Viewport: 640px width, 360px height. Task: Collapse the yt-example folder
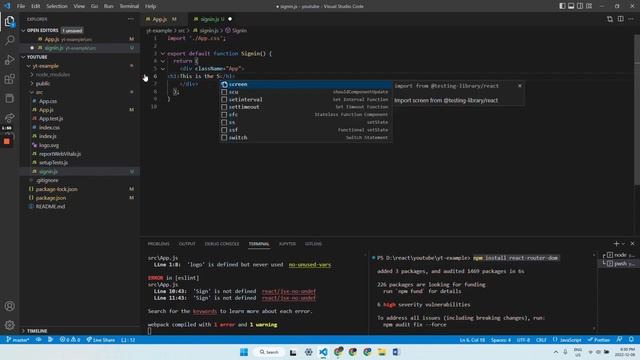point(29,66)
